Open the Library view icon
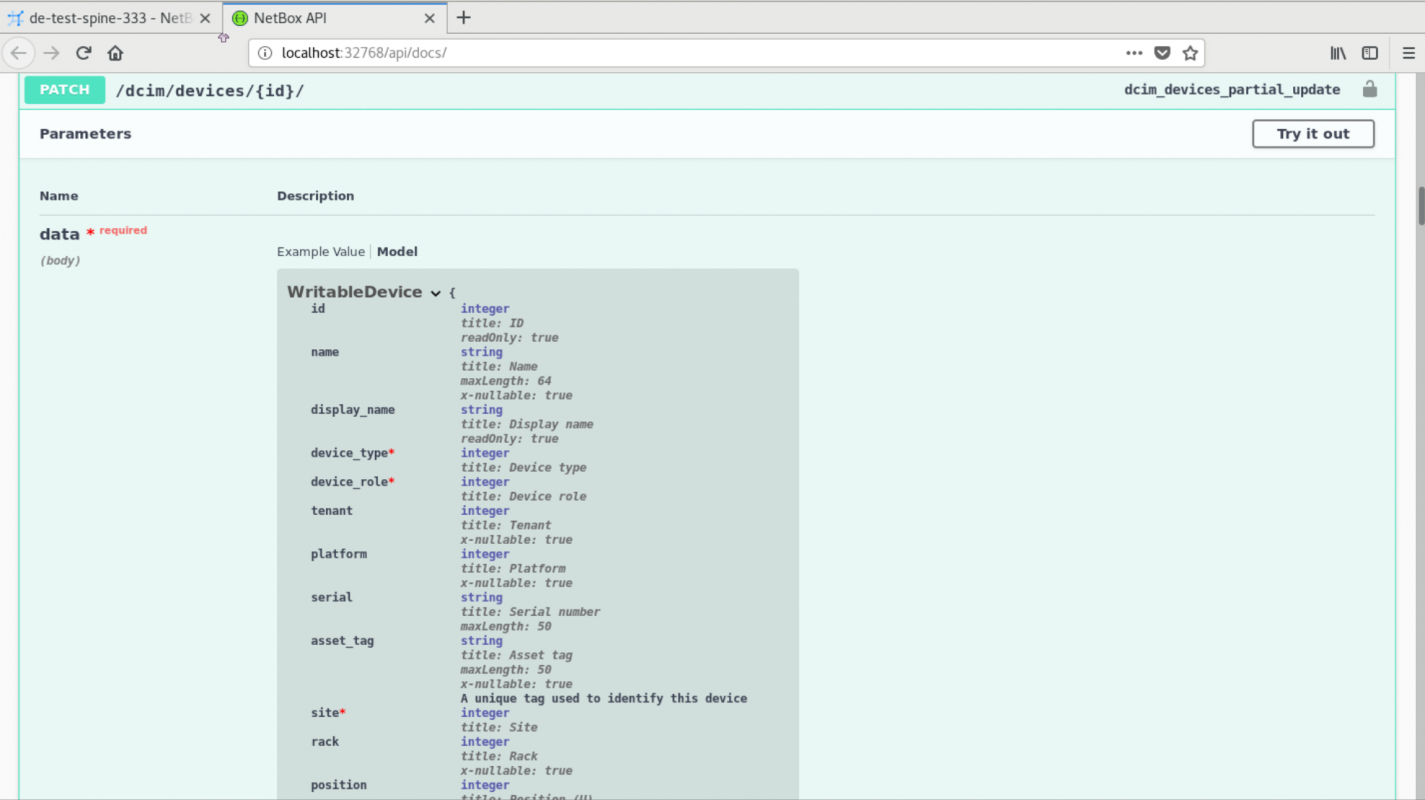This screenshot has height=800, width=1425. (x=1338, y=53)
